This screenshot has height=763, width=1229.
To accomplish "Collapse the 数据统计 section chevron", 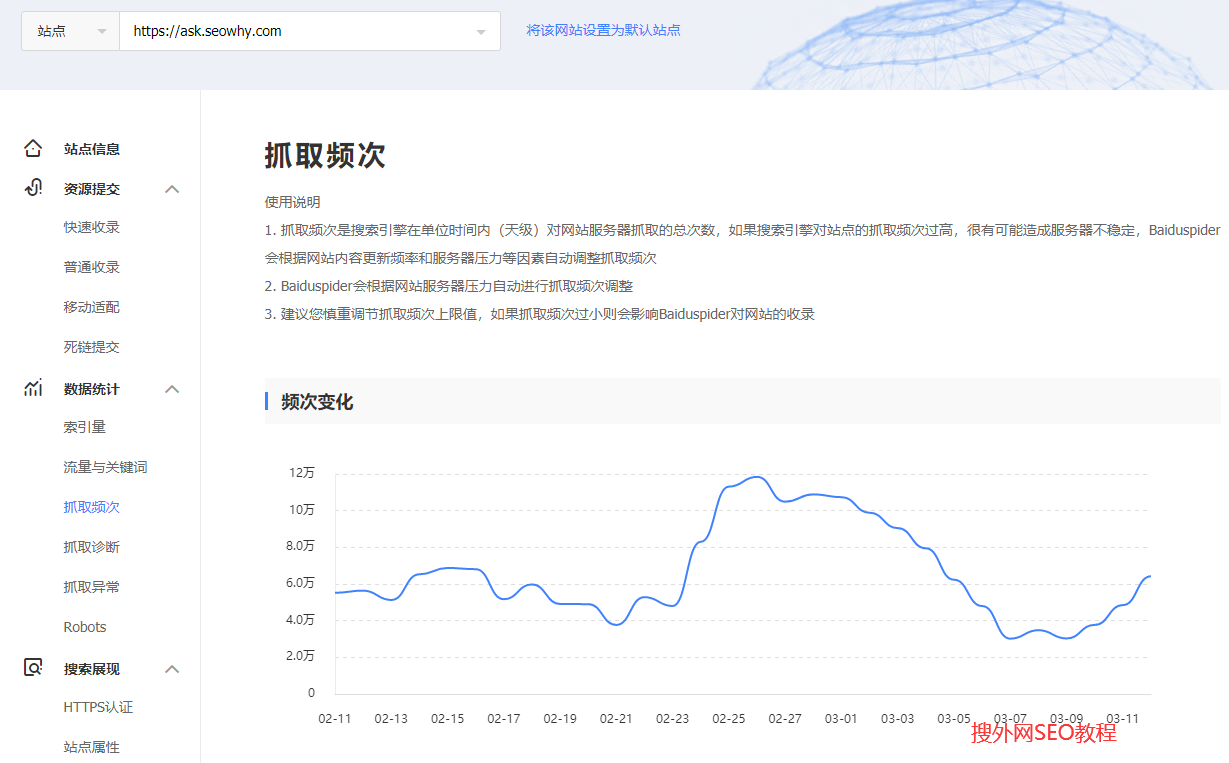I will point(172,389).
